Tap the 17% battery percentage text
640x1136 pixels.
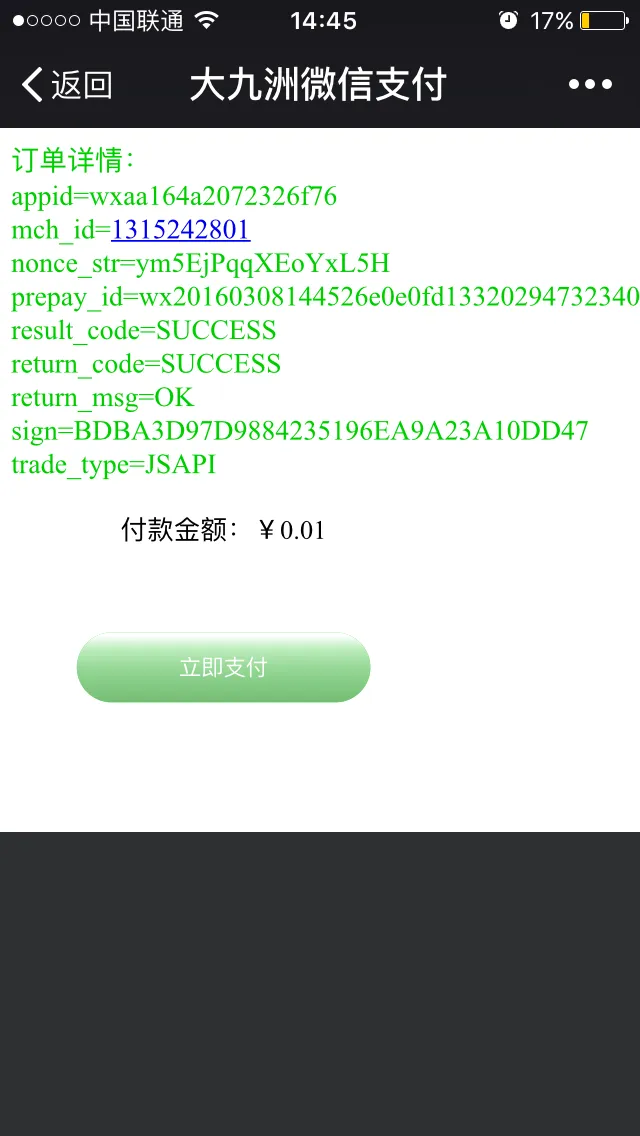click(x=552, y=20)
